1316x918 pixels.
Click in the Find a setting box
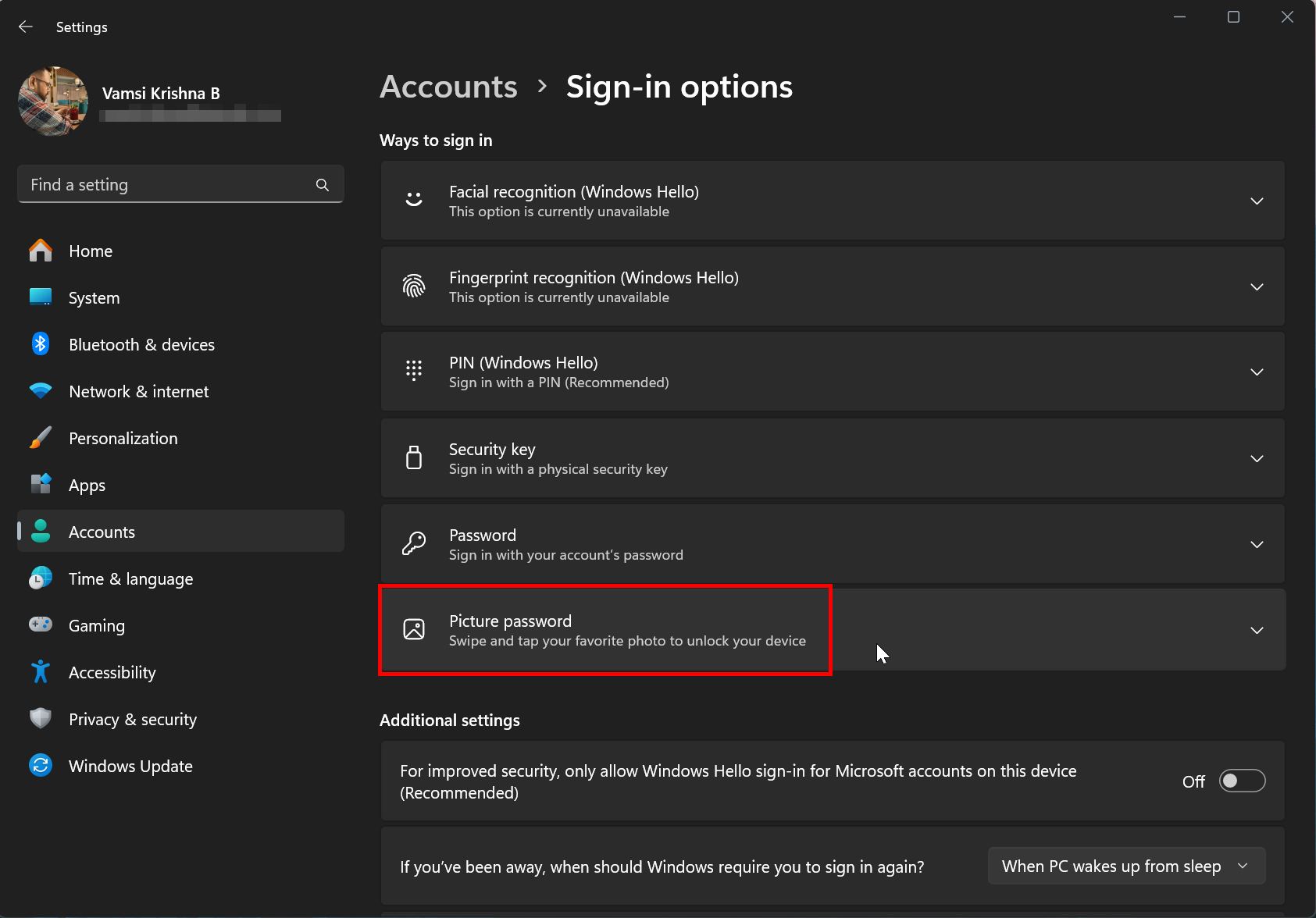point(180,185)
